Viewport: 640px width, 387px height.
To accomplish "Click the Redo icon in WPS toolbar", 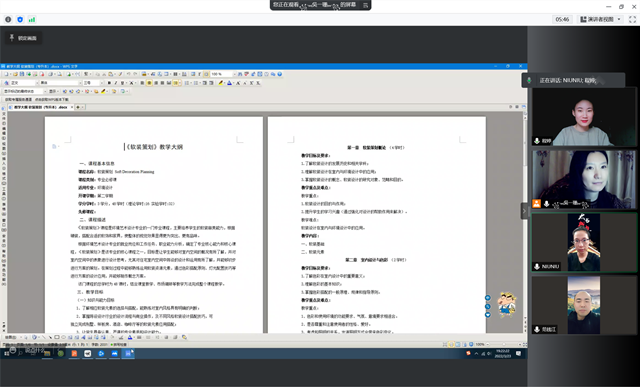I will pos(135,74).
